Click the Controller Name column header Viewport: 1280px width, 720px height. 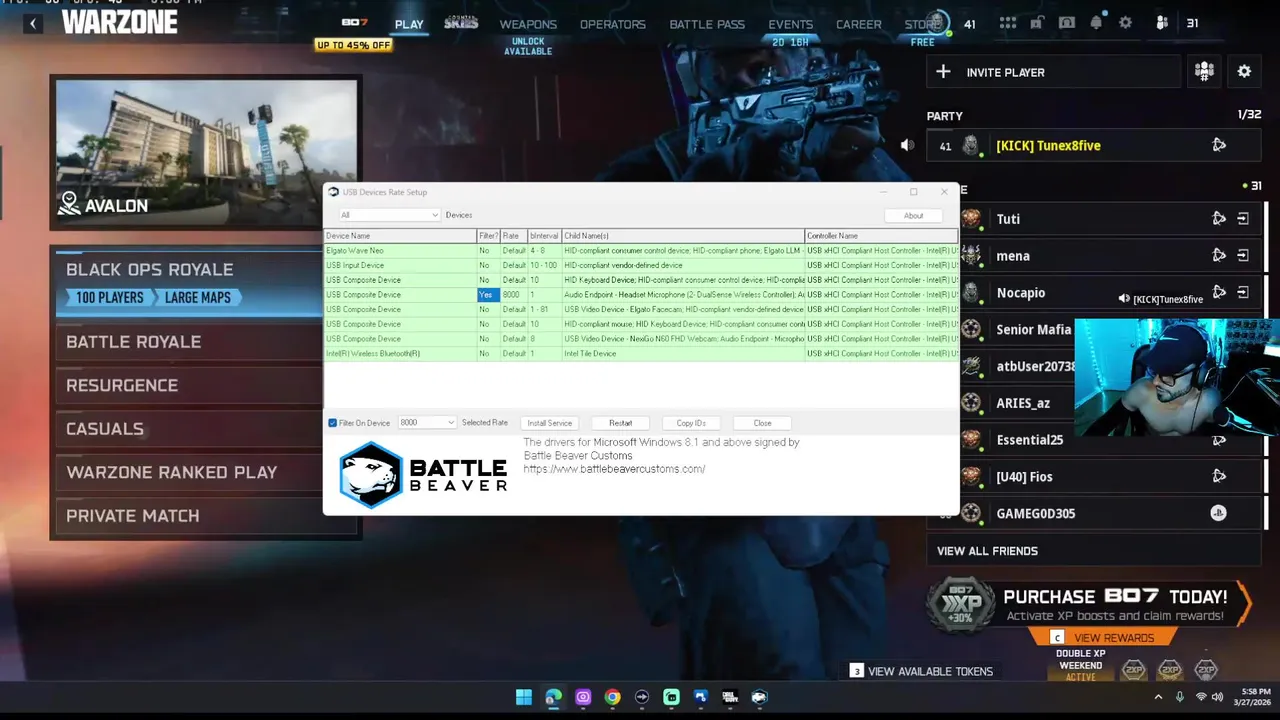[x=881, y=236]
